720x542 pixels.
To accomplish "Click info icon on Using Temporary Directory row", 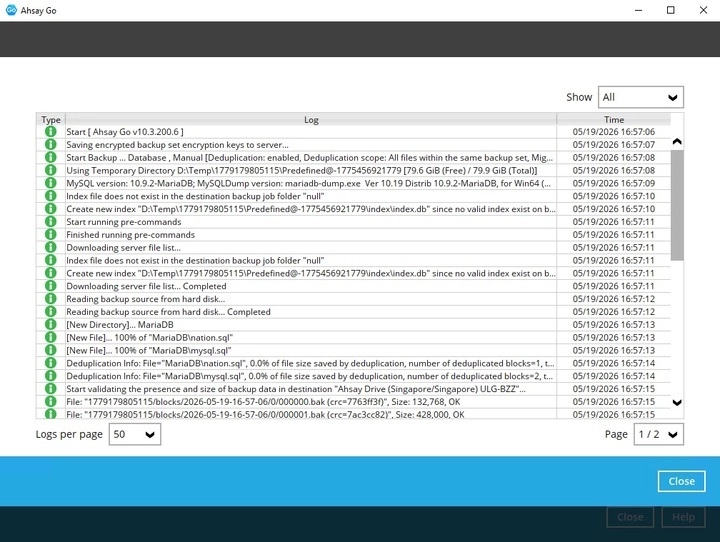I will (x=51, y=170).
